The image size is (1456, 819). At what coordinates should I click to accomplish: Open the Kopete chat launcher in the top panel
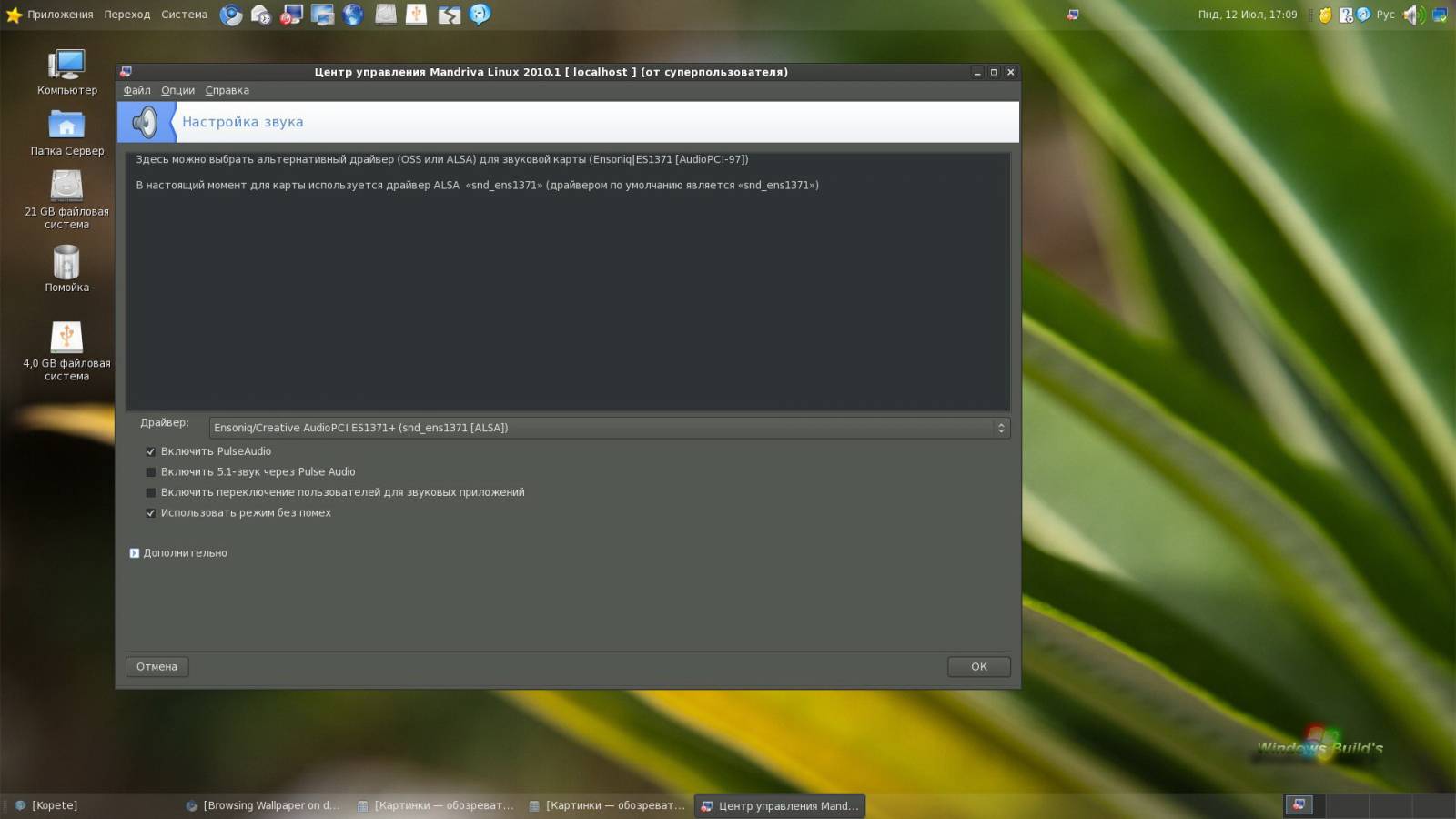[x=480, y=15]
